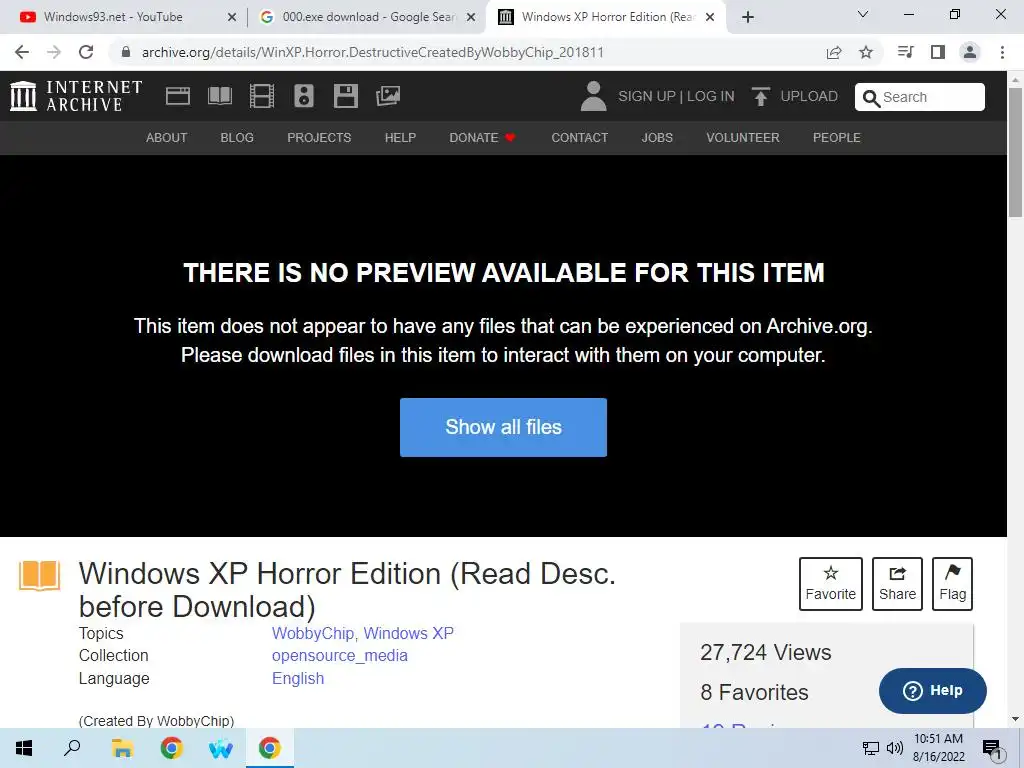
Task: Open the JOBS menu item
Action: point(657,138)
